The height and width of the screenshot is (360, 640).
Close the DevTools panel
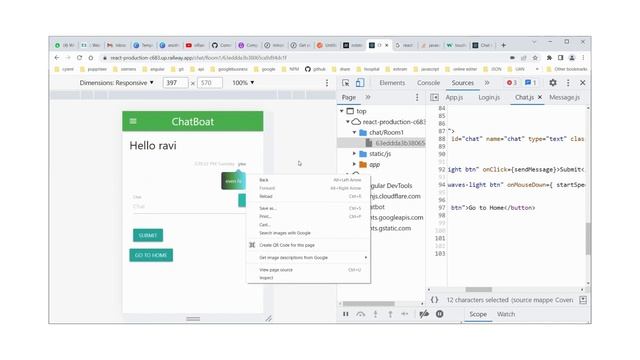[x=583, y=83]
